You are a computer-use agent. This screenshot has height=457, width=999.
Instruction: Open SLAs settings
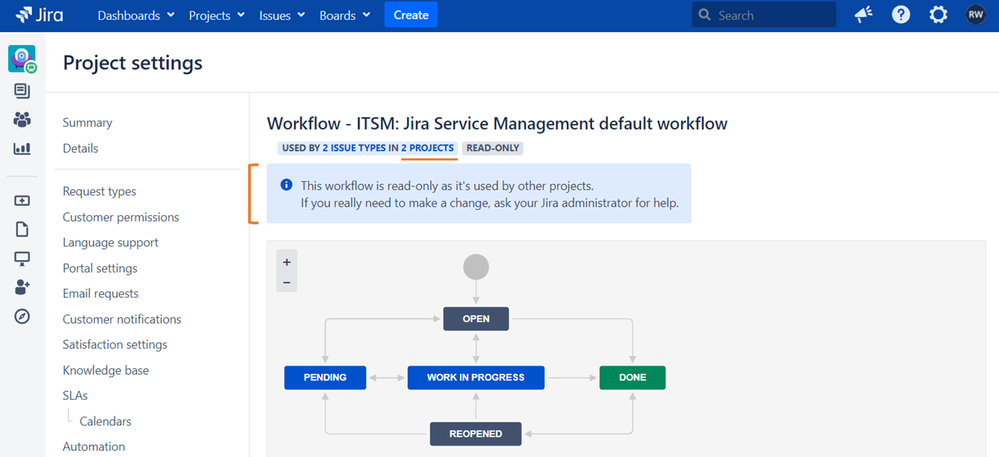[x=75, y=396]
